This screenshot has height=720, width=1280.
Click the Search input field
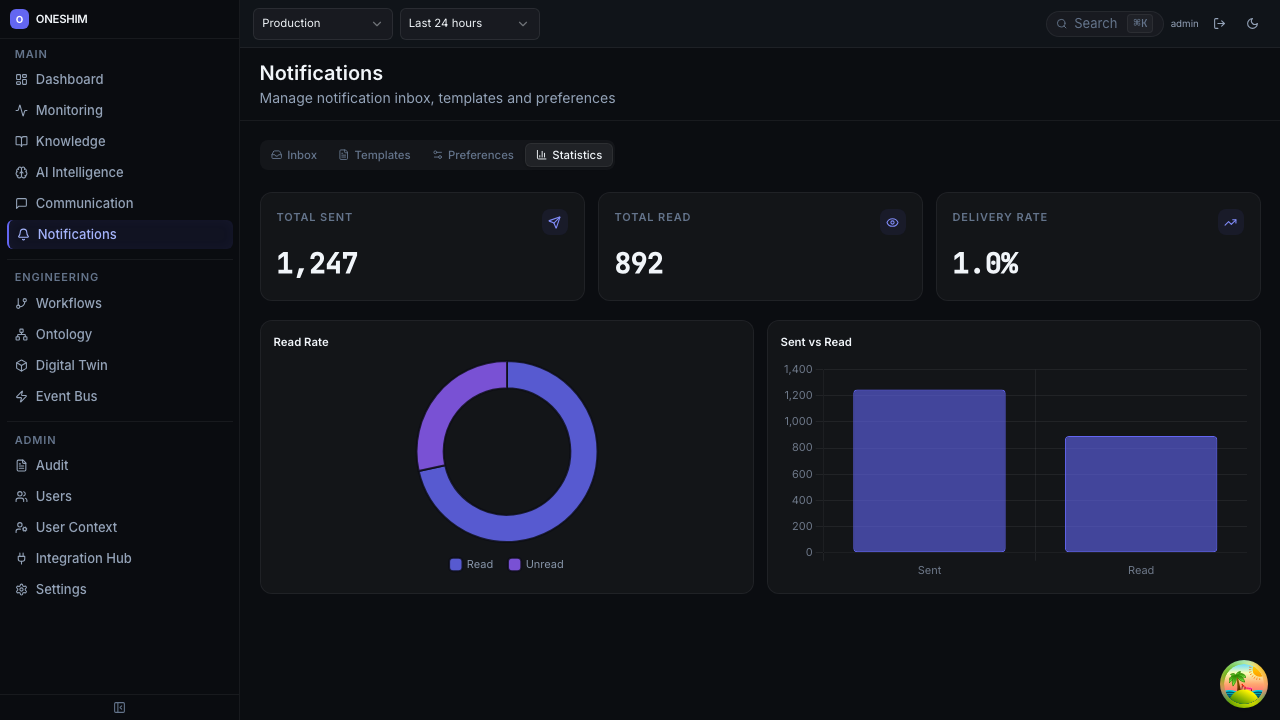tap(1095, 24)
